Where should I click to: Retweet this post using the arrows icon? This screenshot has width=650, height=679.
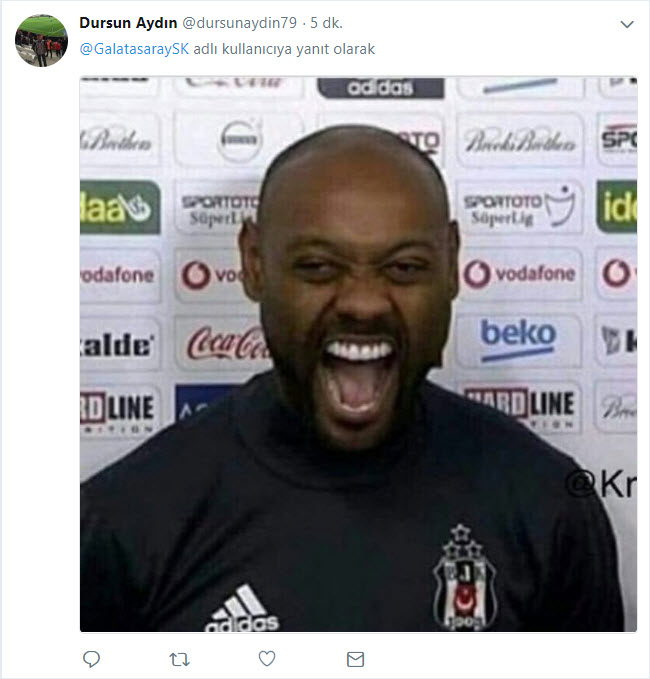pos(179,660)
